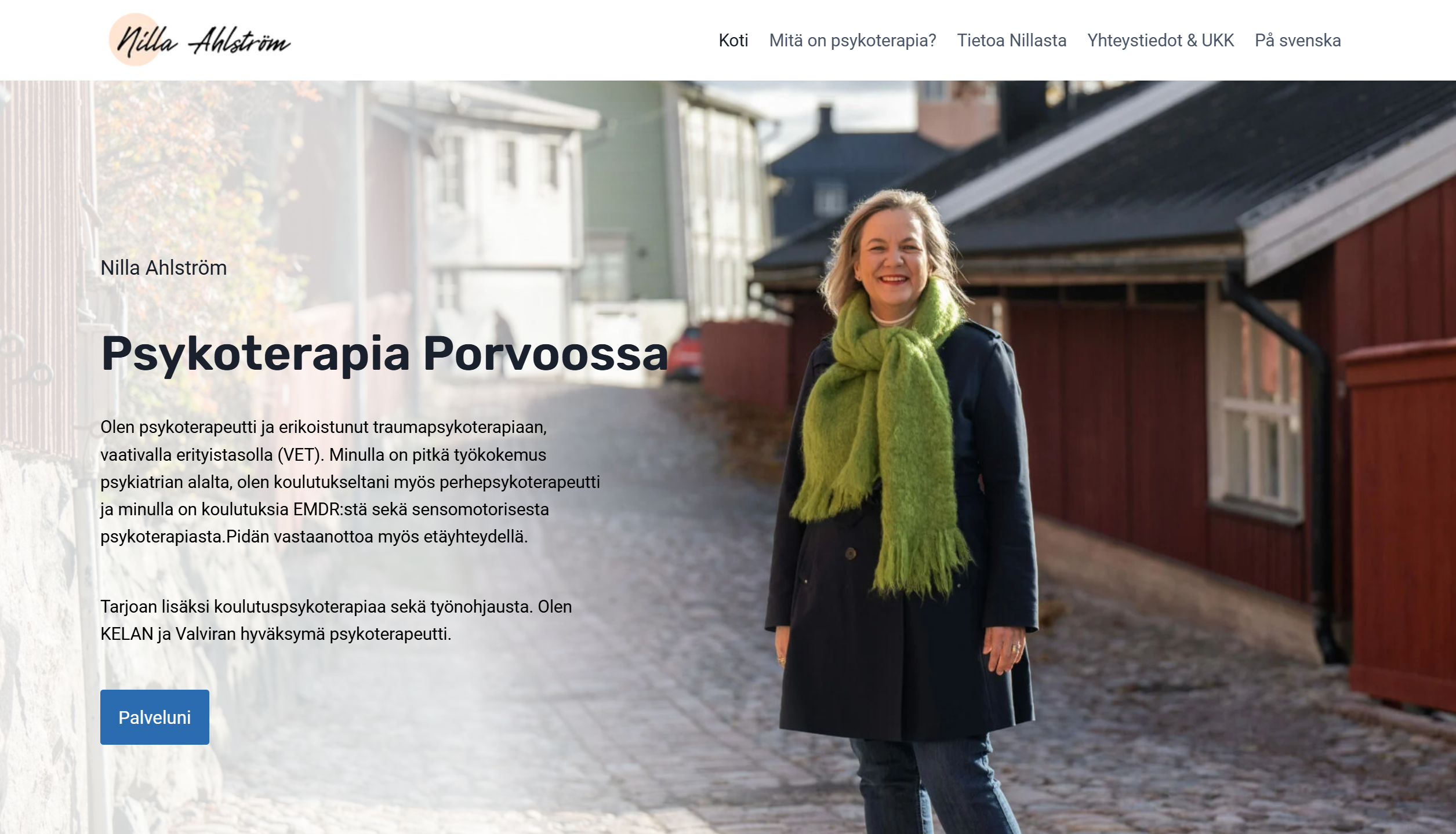This screenshot has width=1456, height=834.
Task: Click the Nilla Ahlström signature logo
Action: (x=199, y=40)
